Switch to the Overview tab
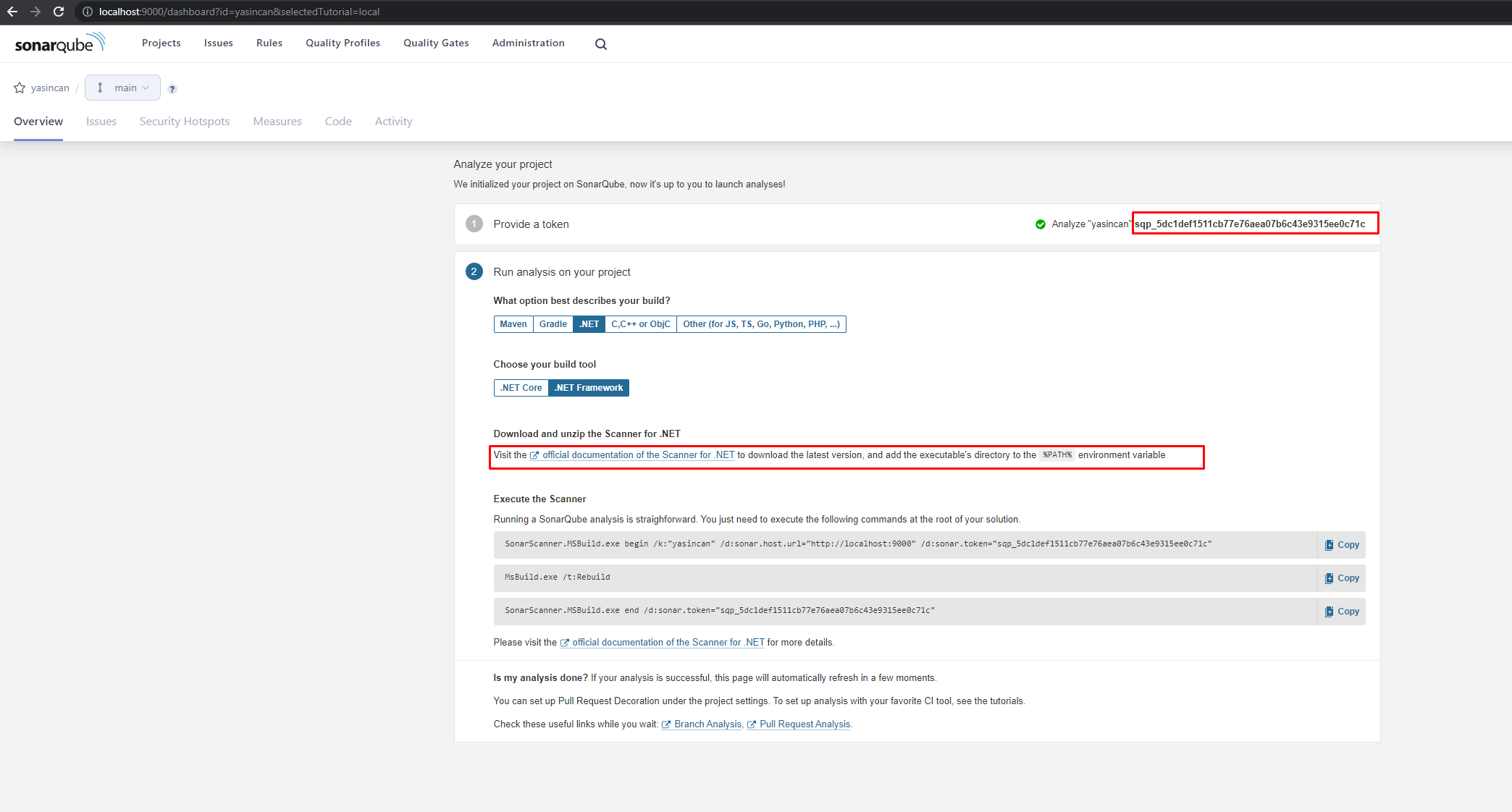This screenshot has width=1512, height=812. 38,122
